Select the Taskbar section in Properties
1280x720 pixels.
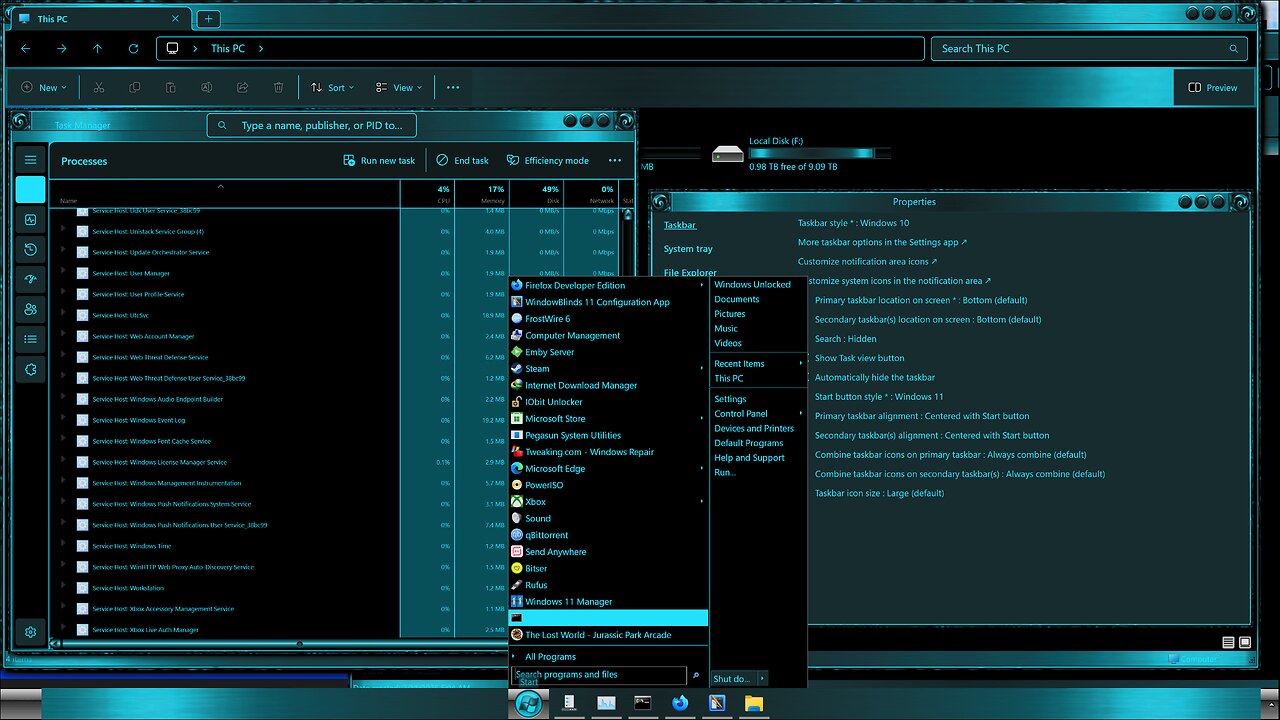(680, 225)
